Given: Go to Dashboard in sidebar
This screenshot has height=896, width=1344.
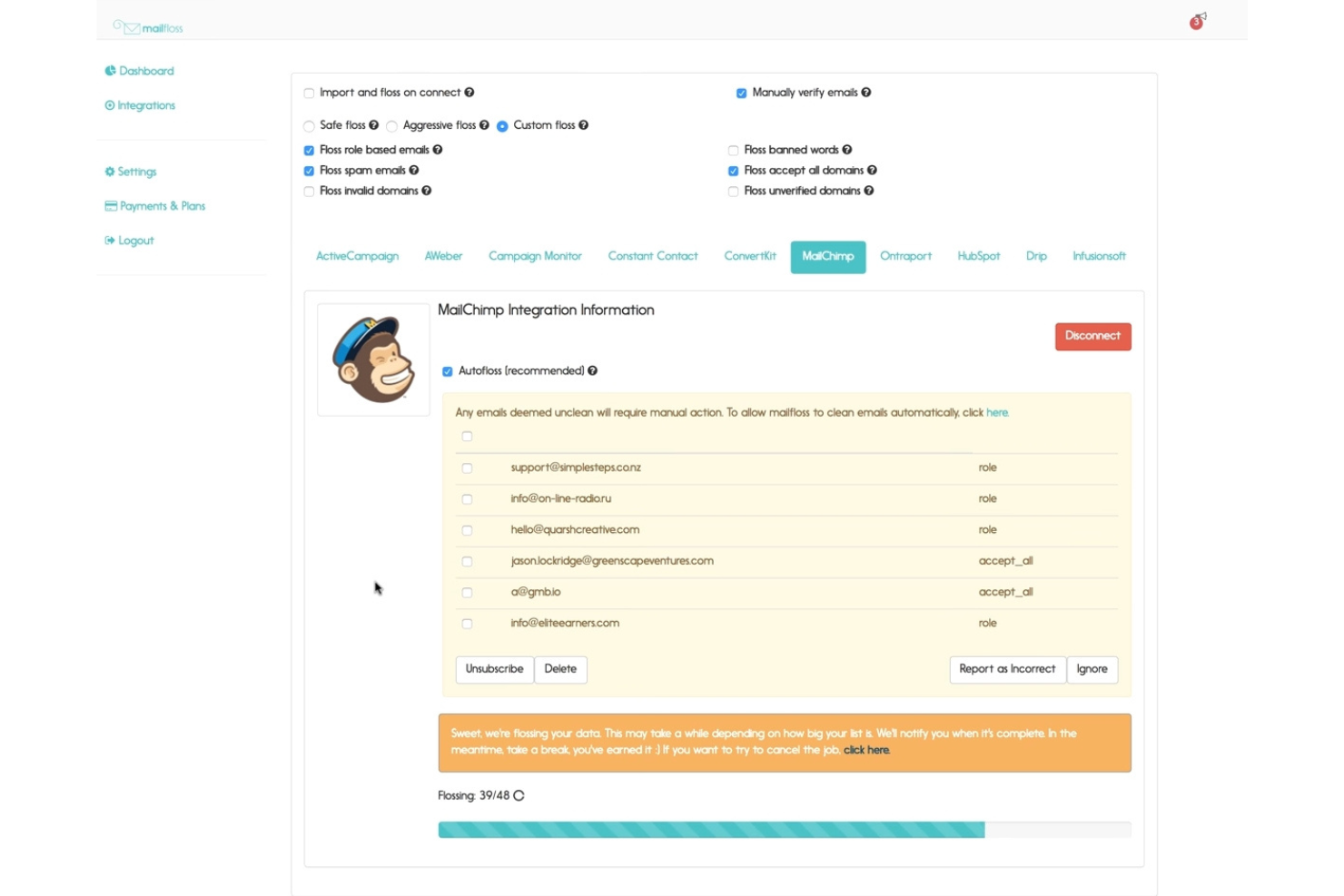Looking at the screenshot, I should tap(140, 71).
